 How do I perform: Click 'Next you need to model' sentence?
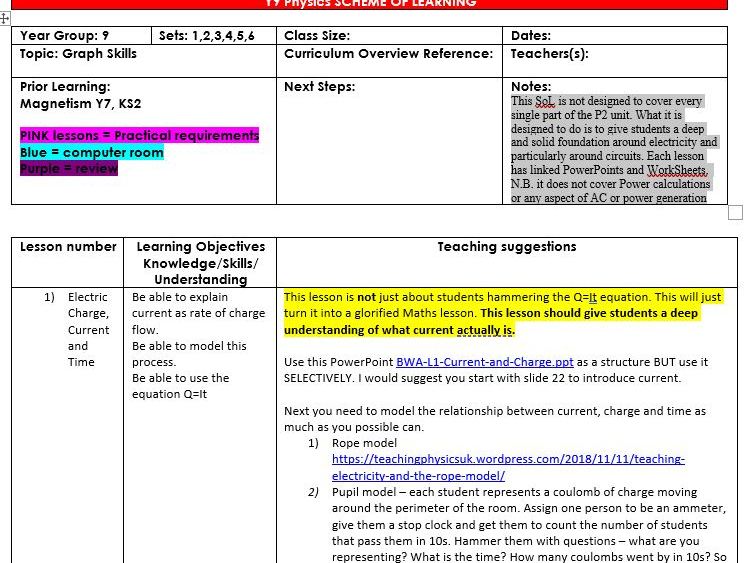(x=495, y=419)
